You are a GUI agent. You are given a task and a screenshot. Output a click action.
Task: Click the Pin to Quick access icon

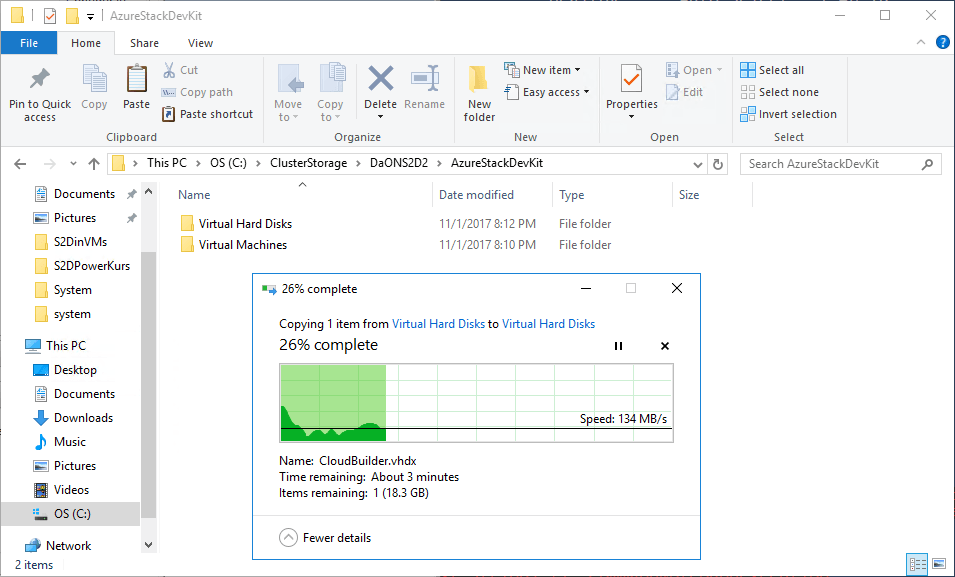pyautogui.click(x=40, y=80)
